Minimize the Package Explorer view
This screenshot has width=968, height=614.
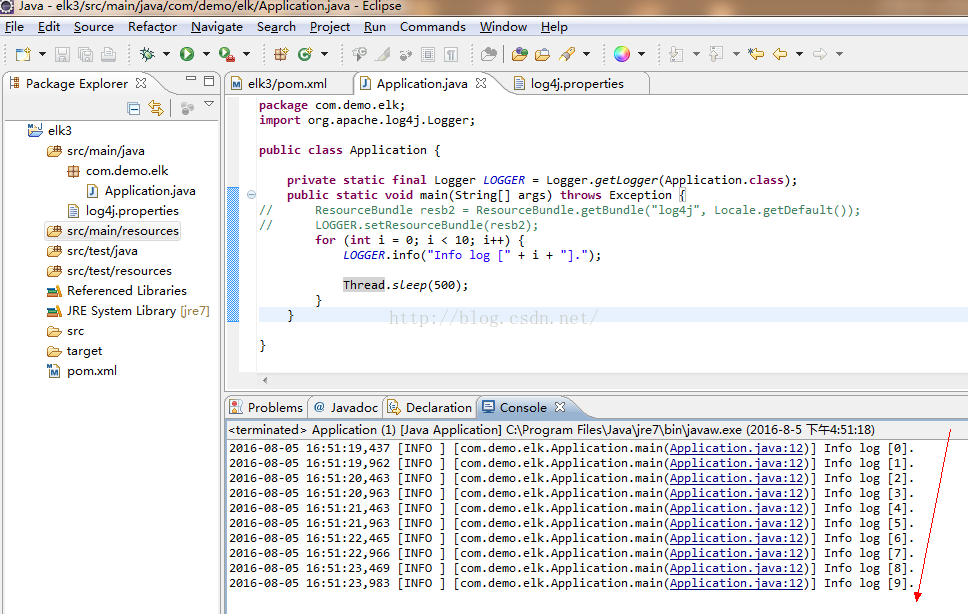(x=191, y=80)
